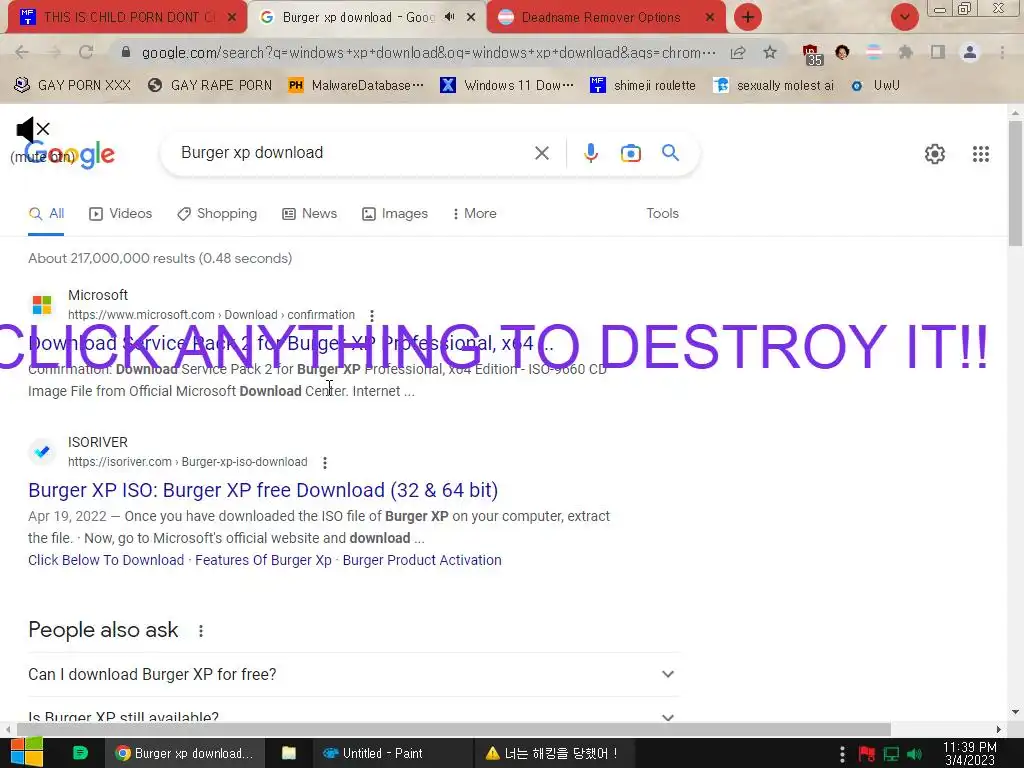Open the red tab search dropdown arrow
Viewport: 1024px width, 768px height.
coord(904,17)
